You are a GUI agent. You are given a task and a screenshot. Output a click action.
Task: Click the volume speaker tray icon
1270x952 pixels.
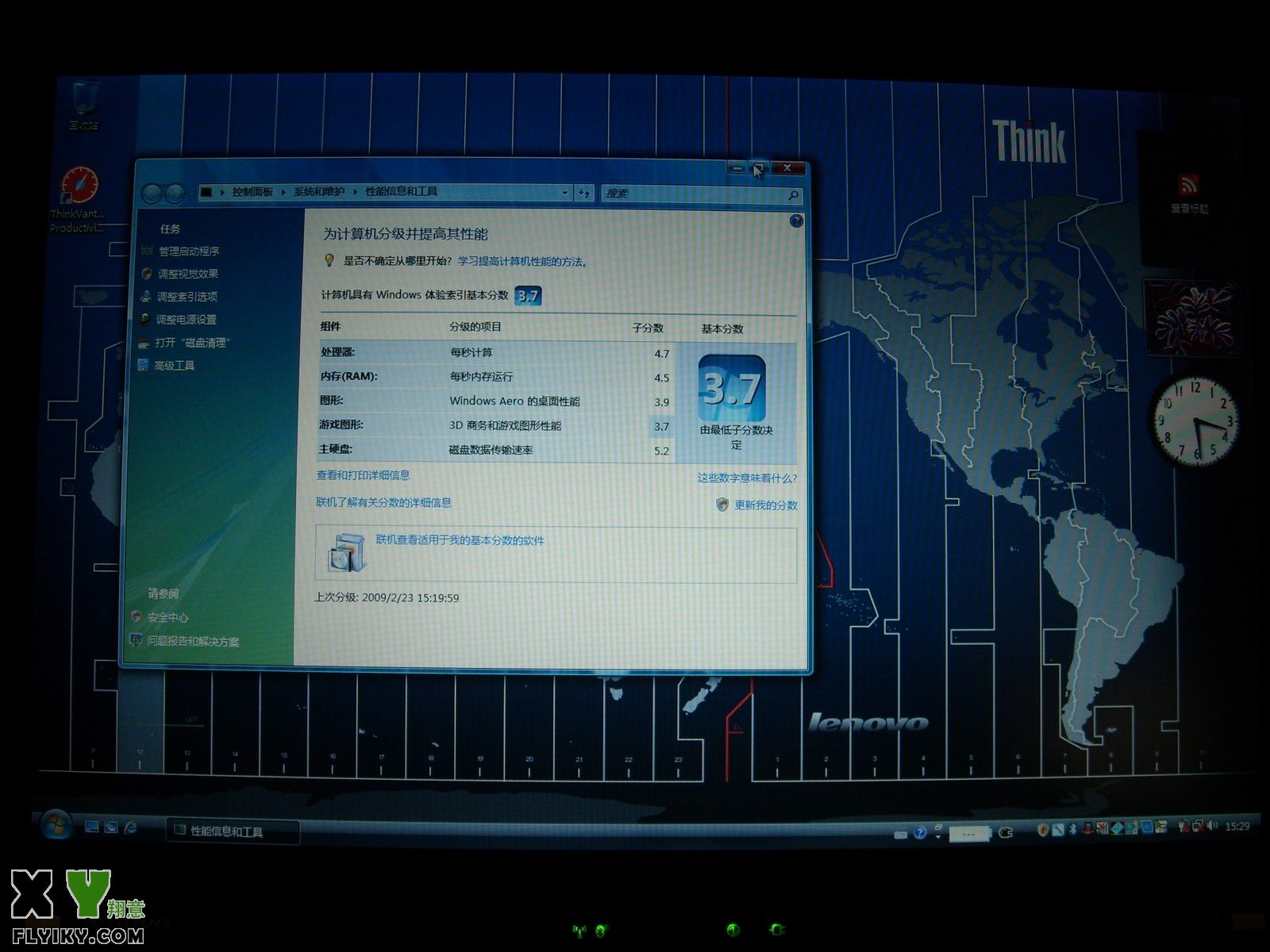(x=1213, y=826)
